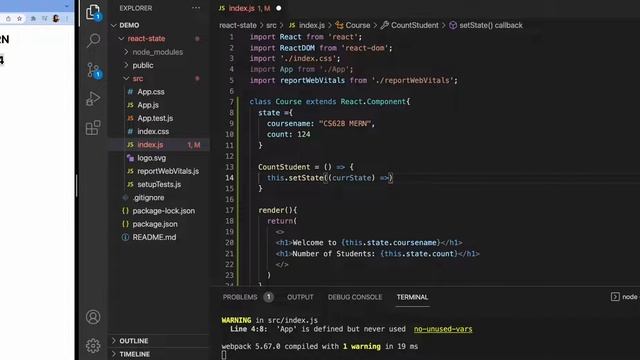Image resolution: width=640 pixels, height=360 pixels.
Task: Open Explorer more actions ellipsis
Action: [x=196, y=8]
